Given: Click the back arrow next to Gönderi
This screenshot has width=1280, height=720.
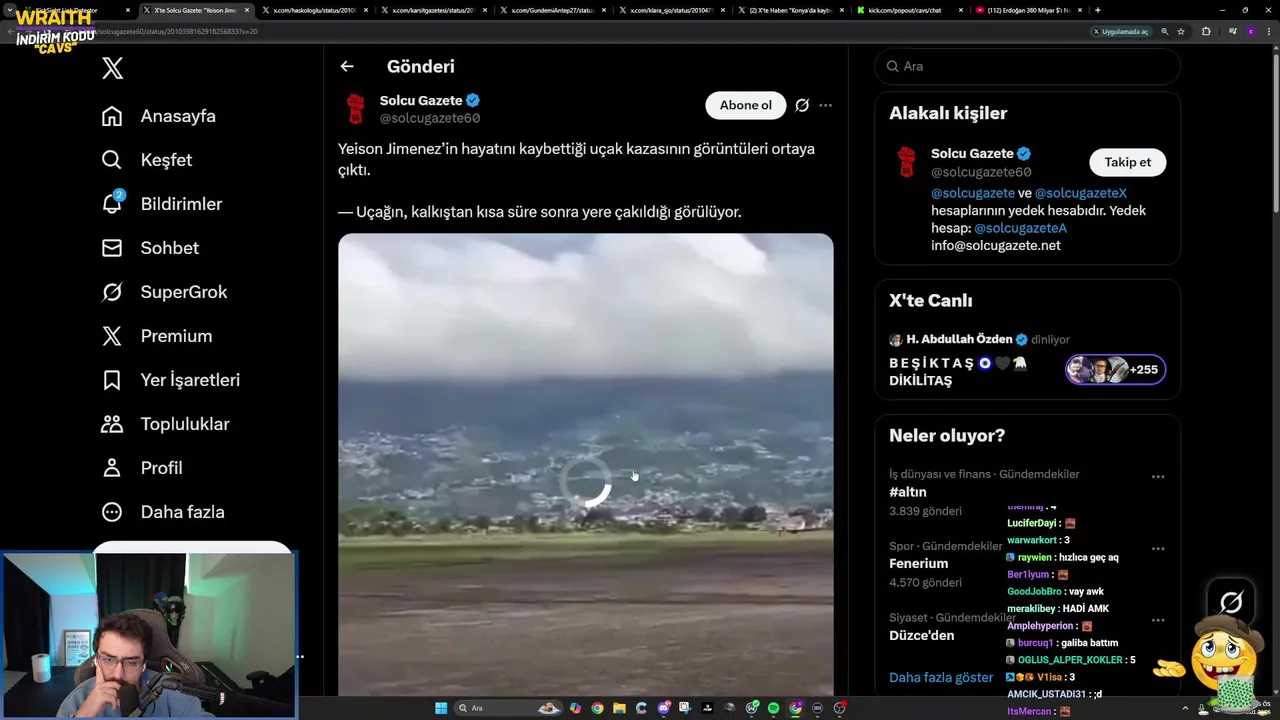Looking at the screenshot, I should point(347,66).
